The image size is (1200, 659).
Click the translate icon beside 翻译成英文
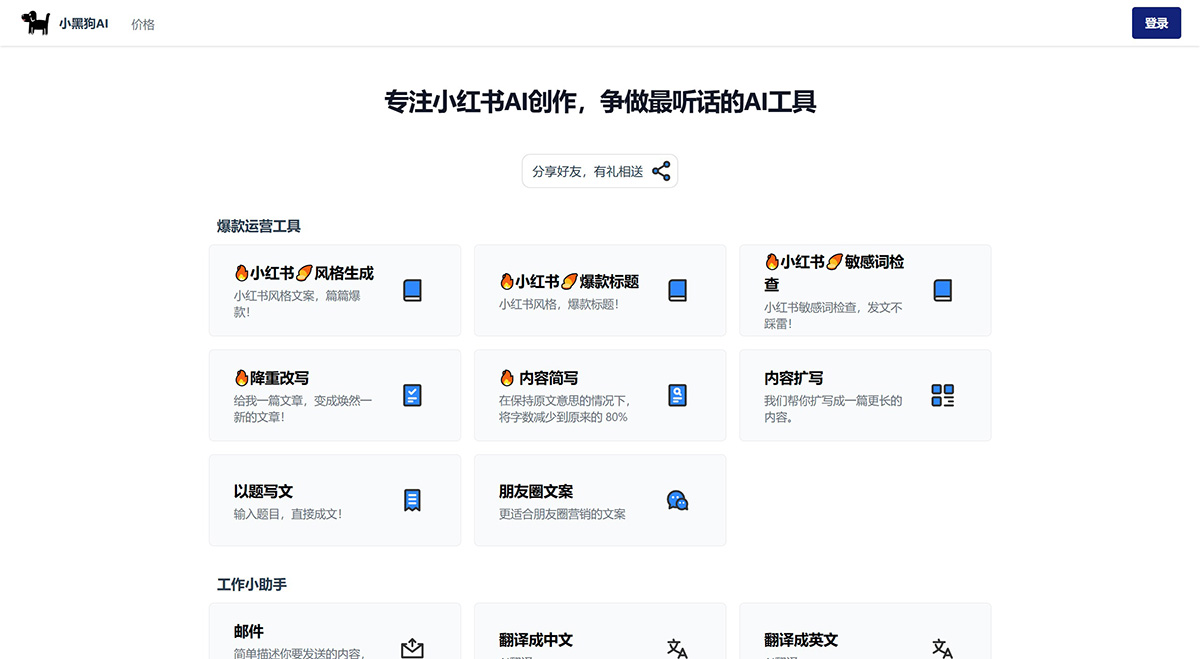943,648
